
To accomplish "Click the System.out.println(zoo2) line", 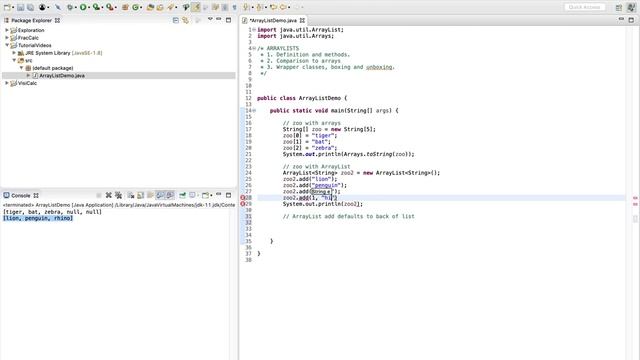I will click(x=322, y=204).
